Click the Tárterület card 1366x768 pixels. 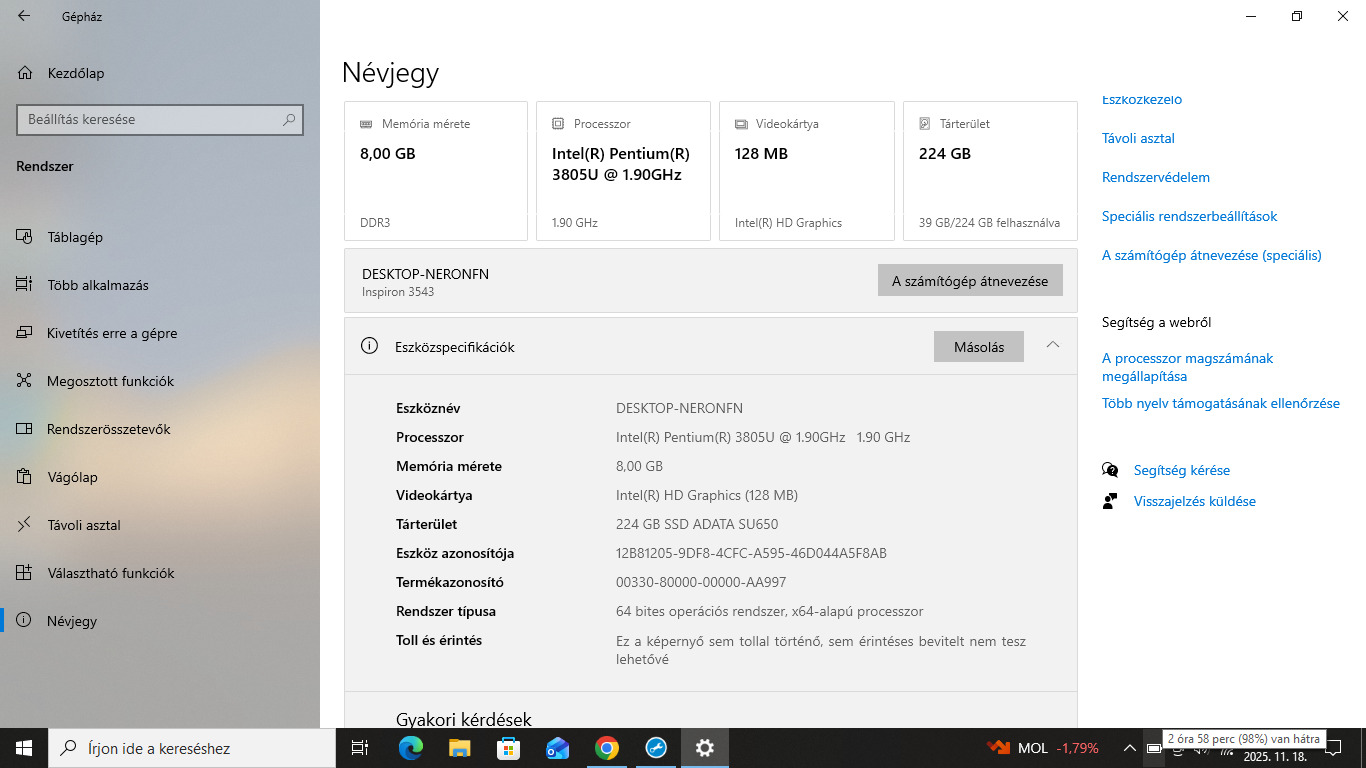click(990, 171)
